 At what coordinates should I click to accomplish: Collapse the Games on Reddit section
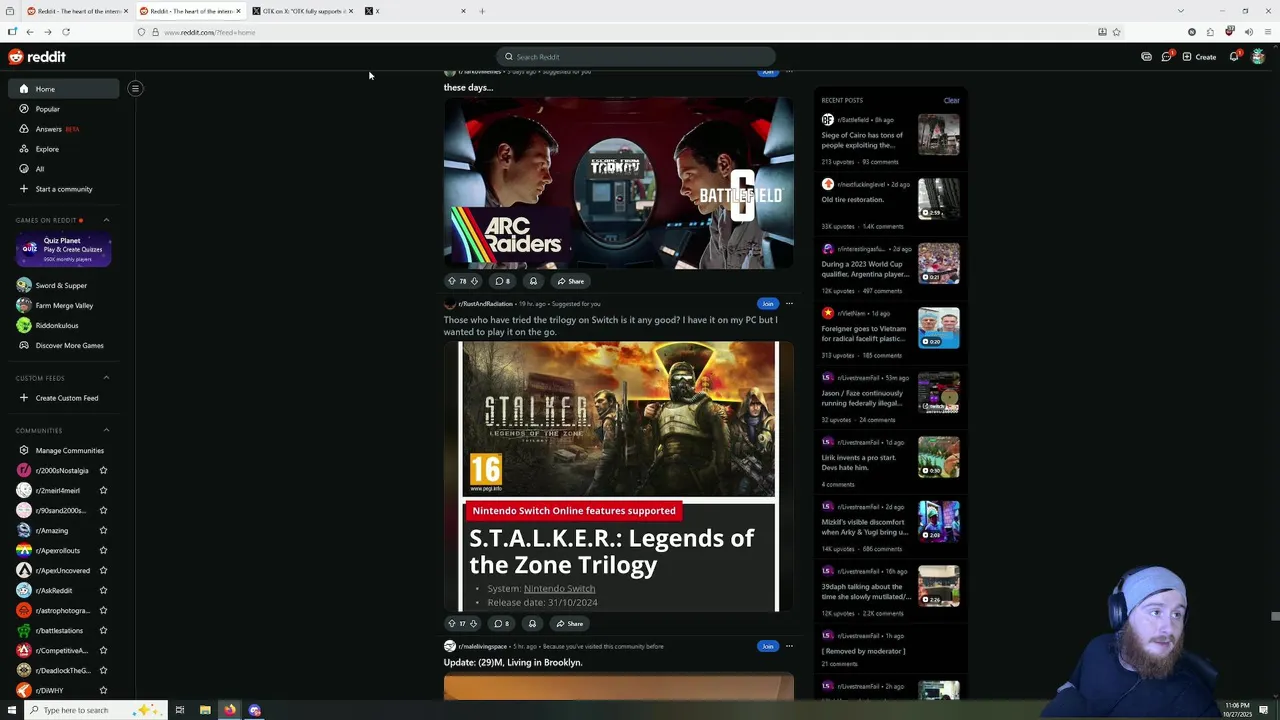click(x=106, y=220)
